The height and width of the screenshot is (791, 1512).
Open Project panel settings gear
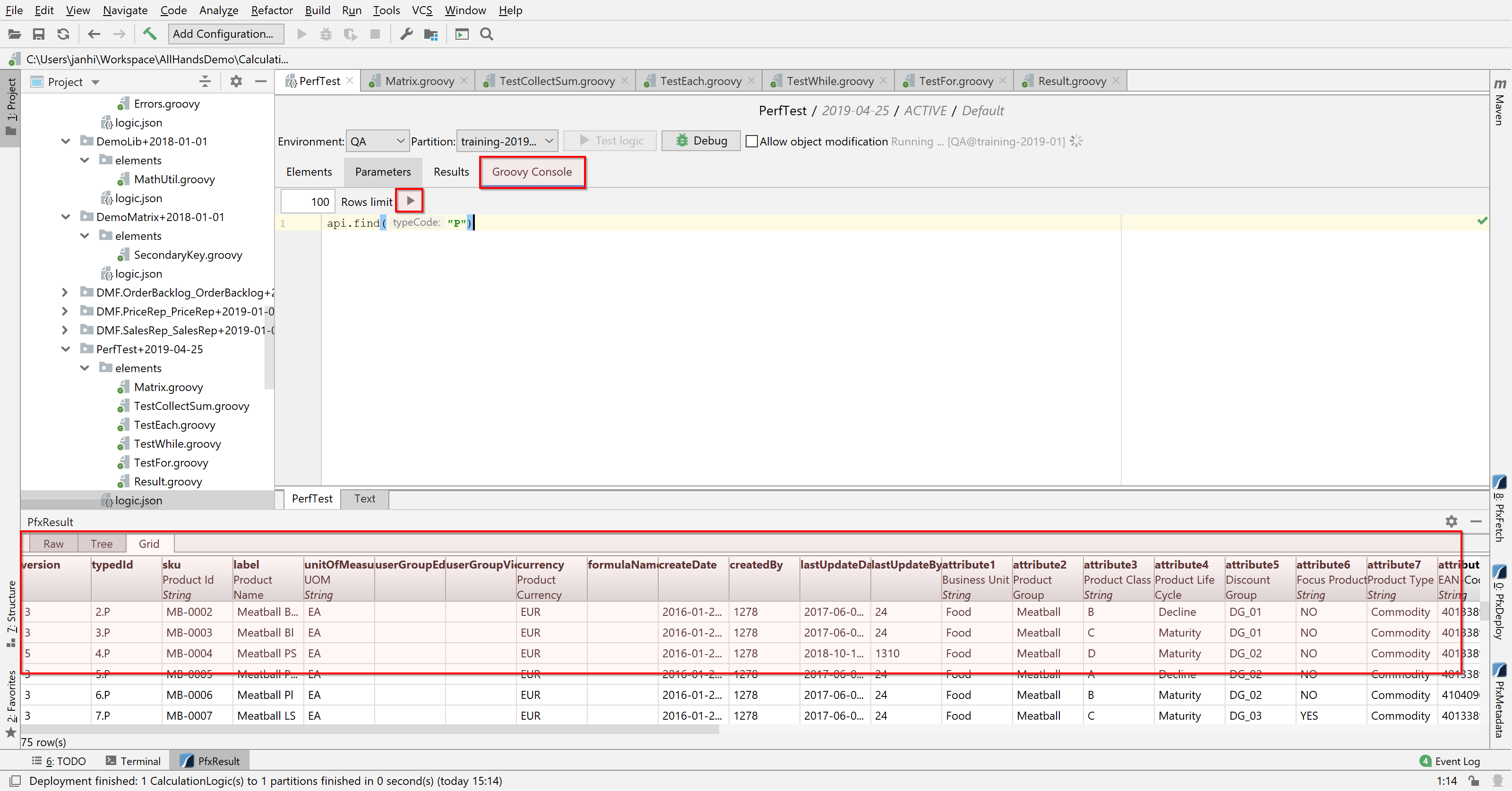pyautogui.click(x=236, y=82)
